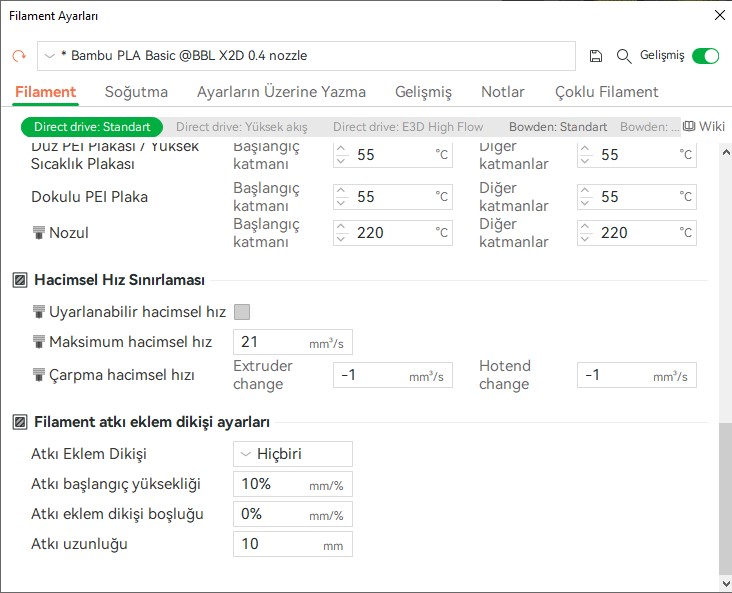
Task: Increase Nozul Başlangıç katmanı temperature stepper
Action: click(x=341, y=227)
